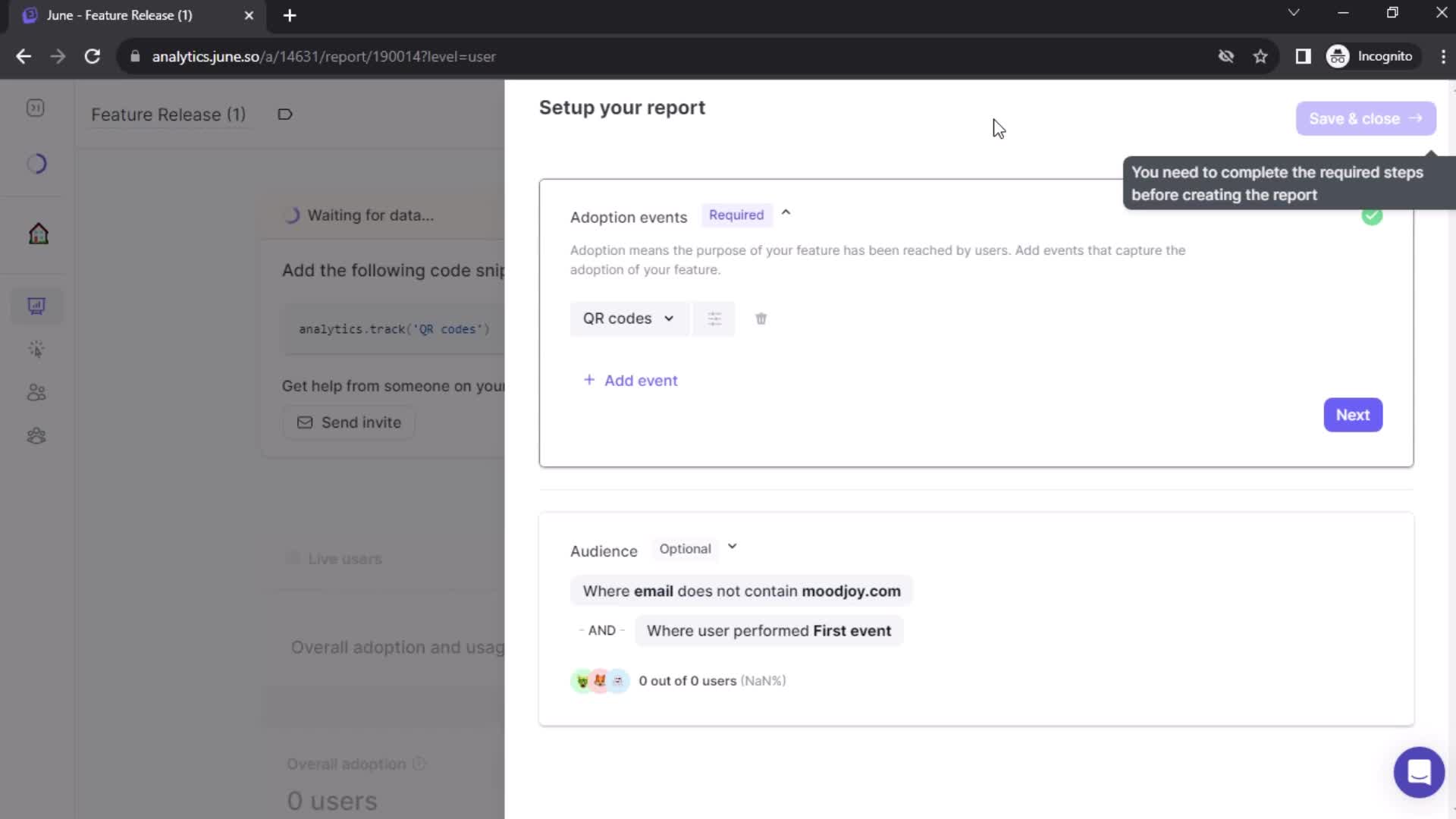1456x819 pixels.
Task: Click the analytics dashboard icon in sidebar
Action: 37,306
